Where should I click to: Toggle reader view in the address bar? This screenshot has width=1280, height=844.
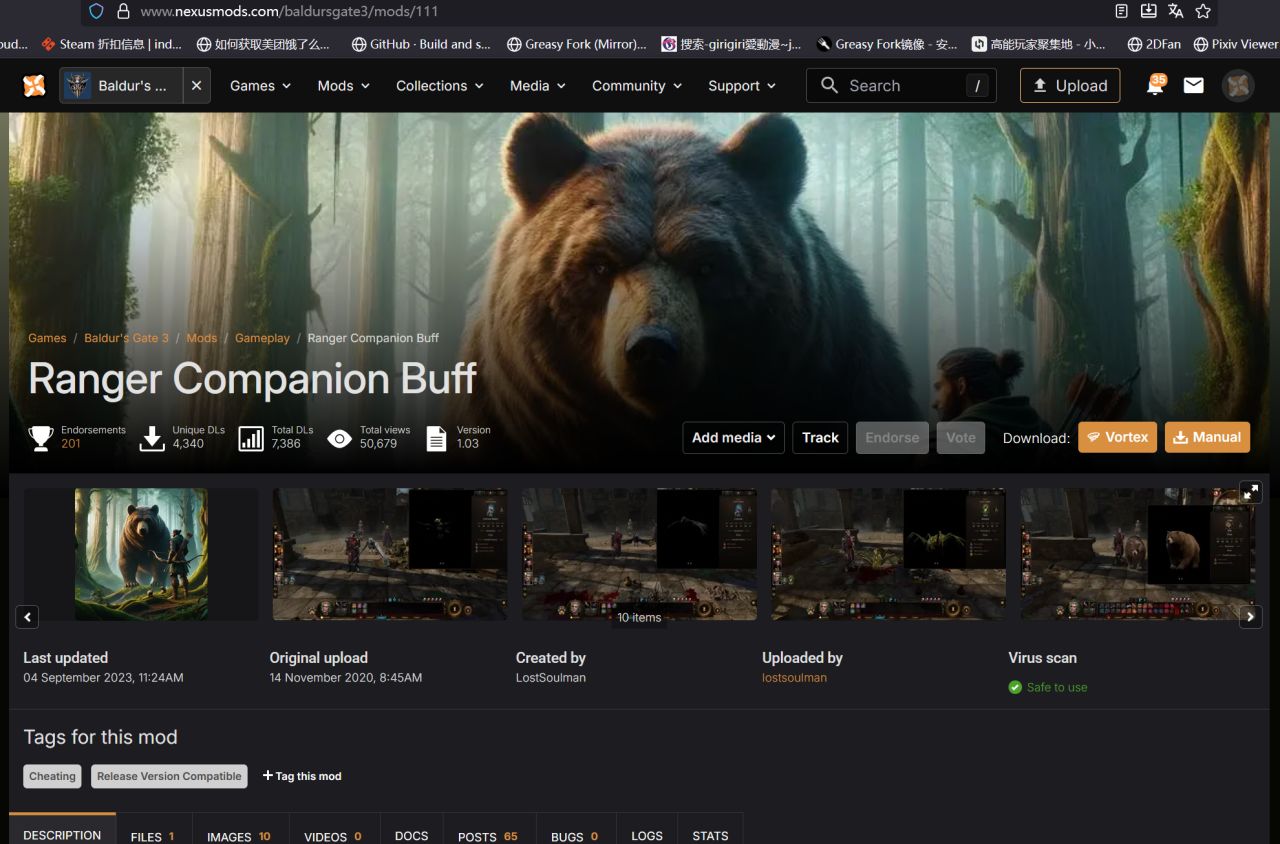1122,11
